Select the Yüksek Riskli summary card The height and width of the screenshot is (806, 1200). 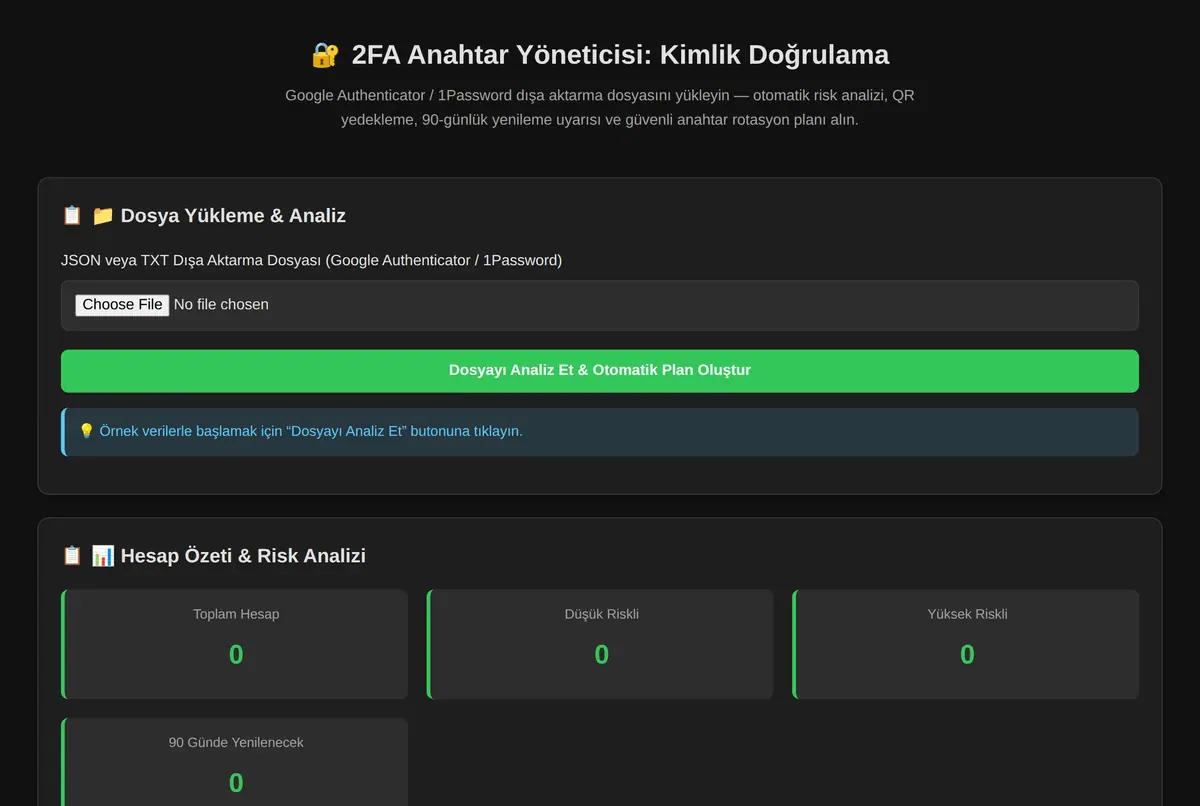click(966, 644)
